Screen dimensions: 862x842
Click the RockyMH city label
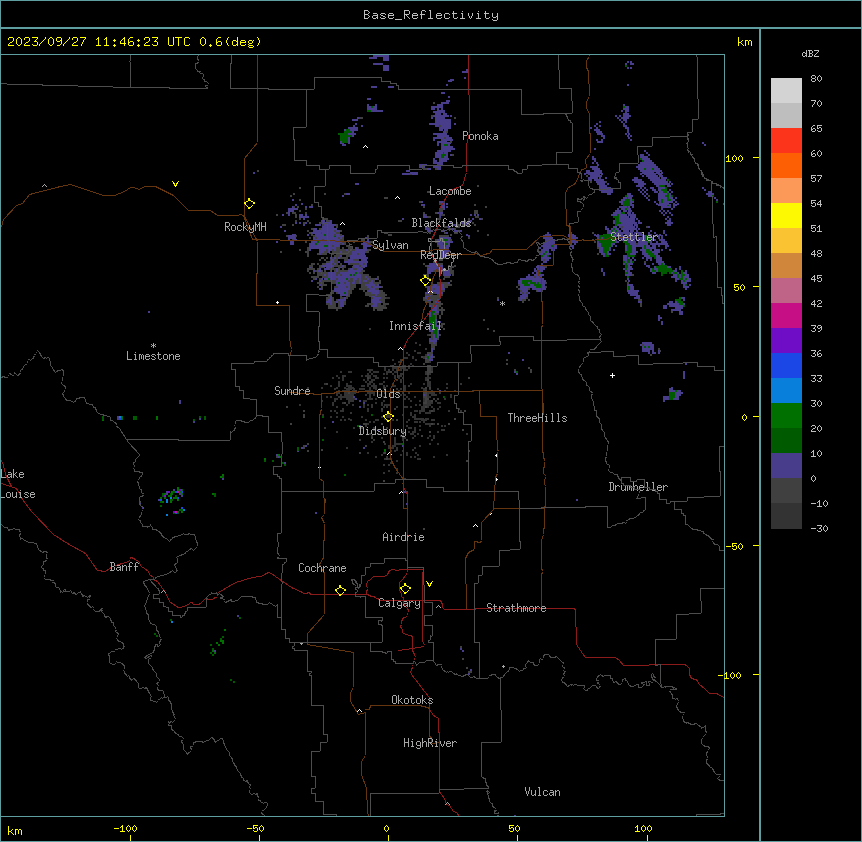[x=245, y=227]
